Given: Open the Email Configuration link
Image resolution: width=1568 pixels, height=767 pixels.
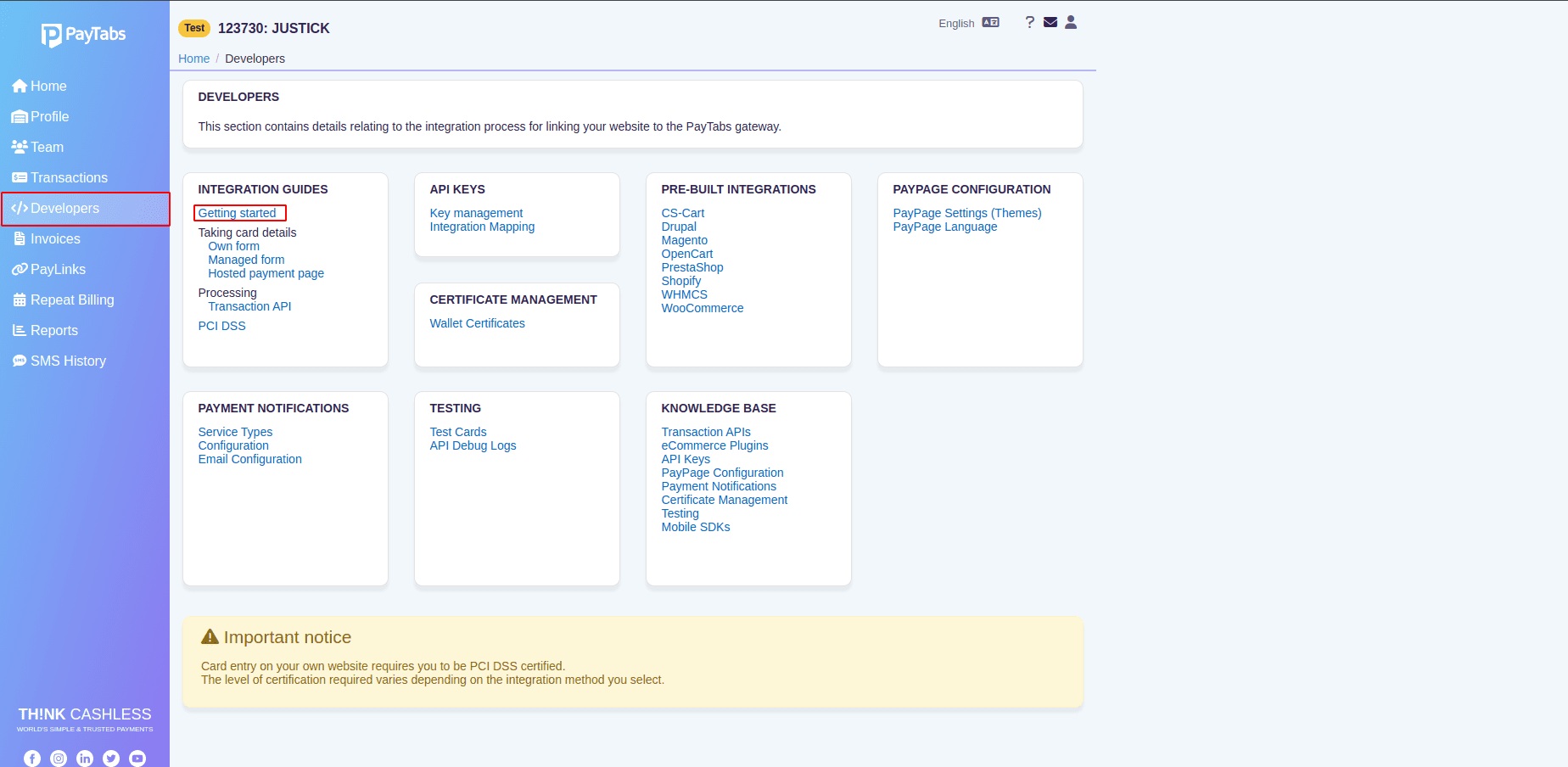Looking at the screenshot, I should coord(250,459).
